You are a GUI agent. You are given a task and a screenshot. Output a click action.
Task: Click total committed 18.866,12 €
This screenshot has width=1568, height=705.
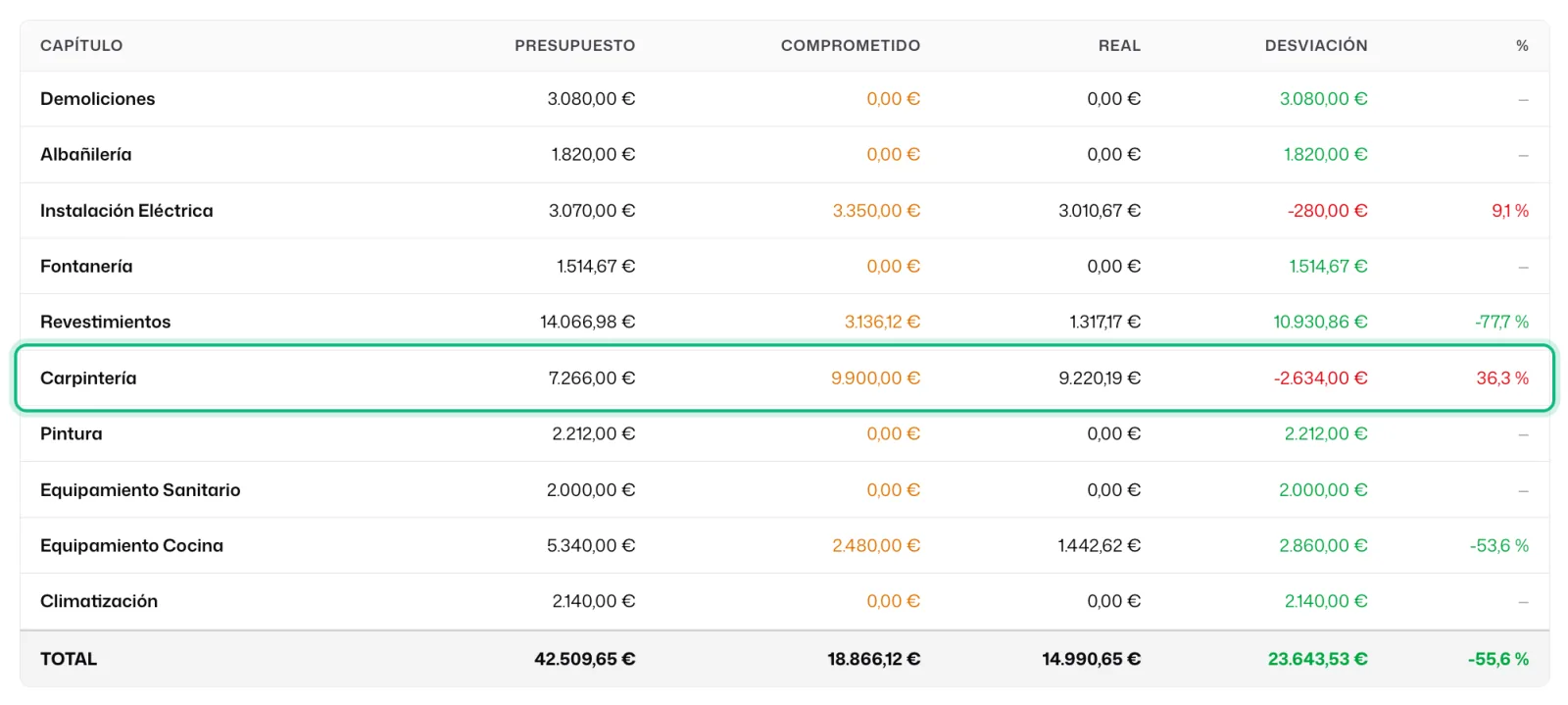[873, 659]
